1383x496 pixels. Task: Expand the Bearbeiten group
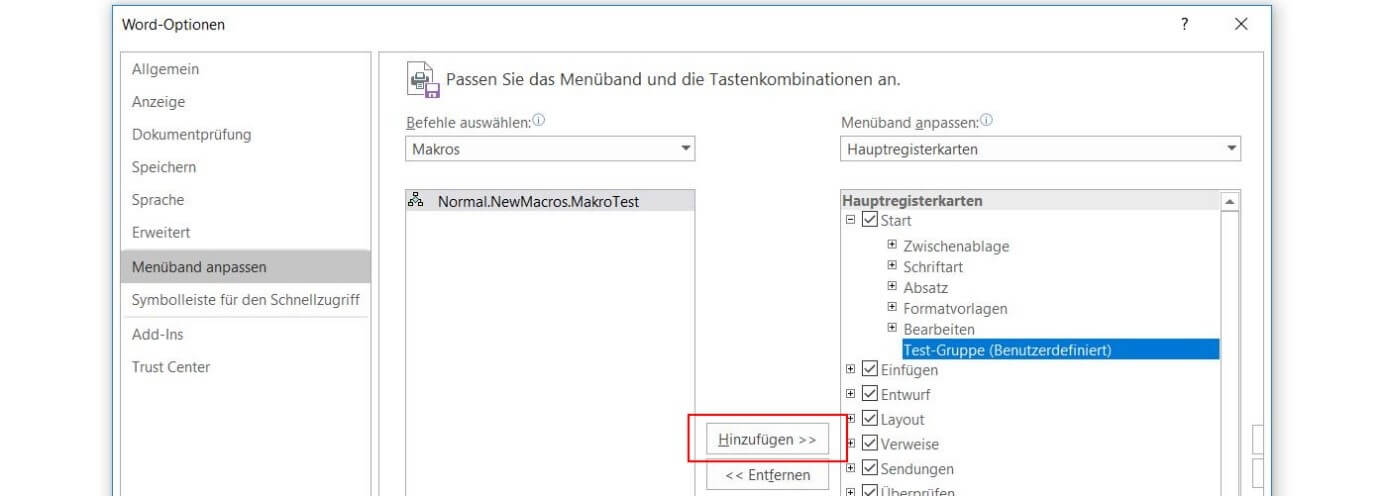point(893,328)
